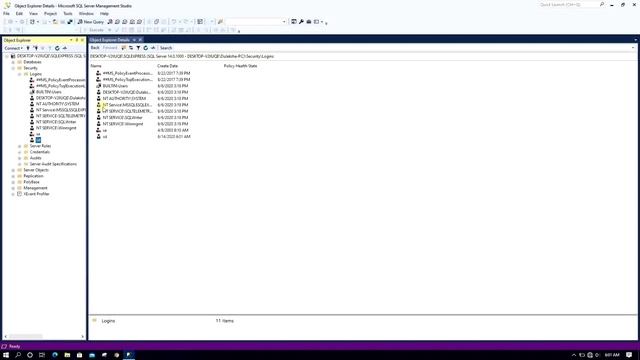Click Forward in Object Explorer Details toolbar
The width and height of the screenshot is (640, 360).
tap(110, 48)
